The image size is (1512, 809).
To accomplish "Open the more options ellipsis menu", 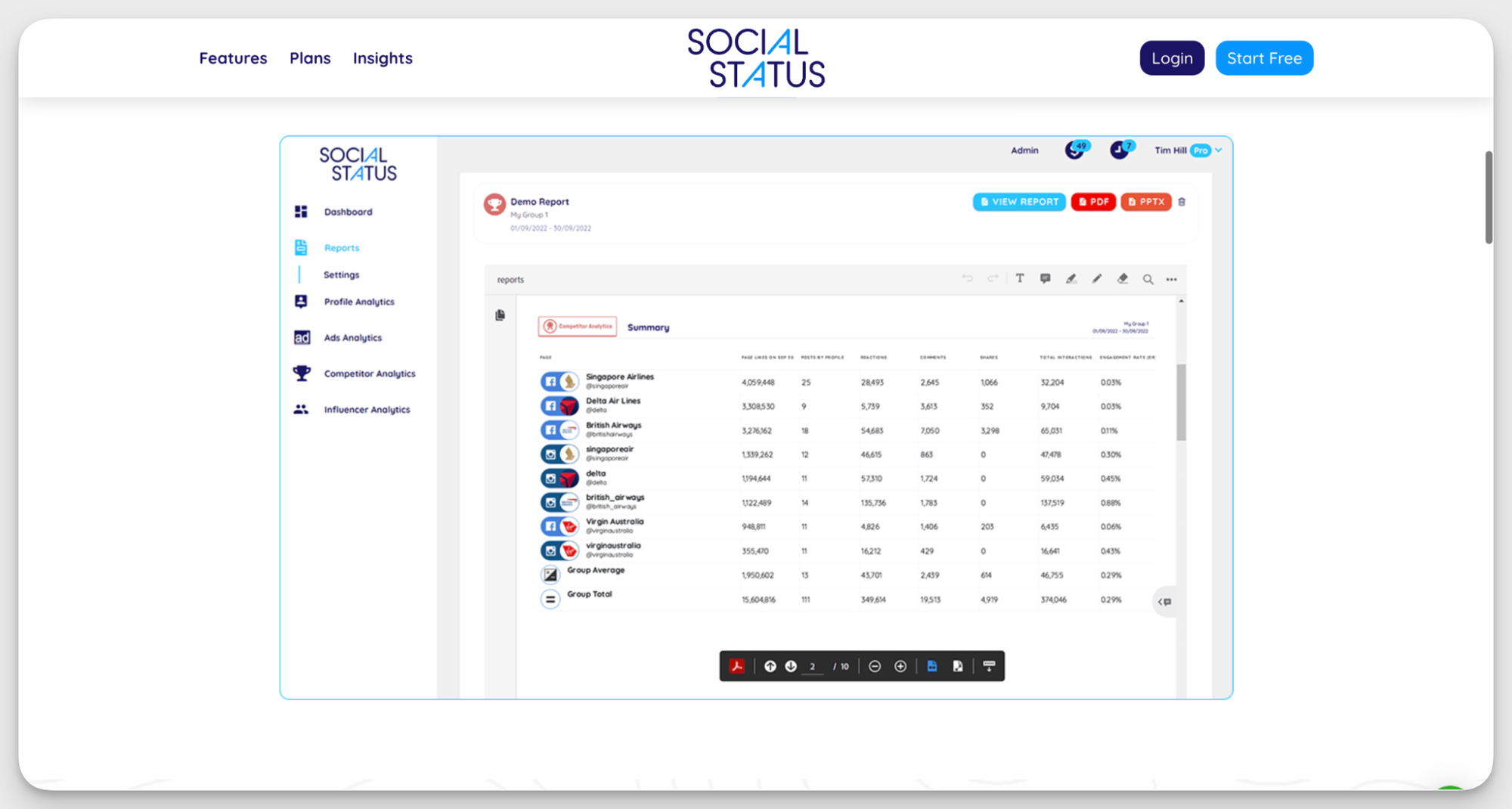I will pyautogui.click(x=1171, y=280).
